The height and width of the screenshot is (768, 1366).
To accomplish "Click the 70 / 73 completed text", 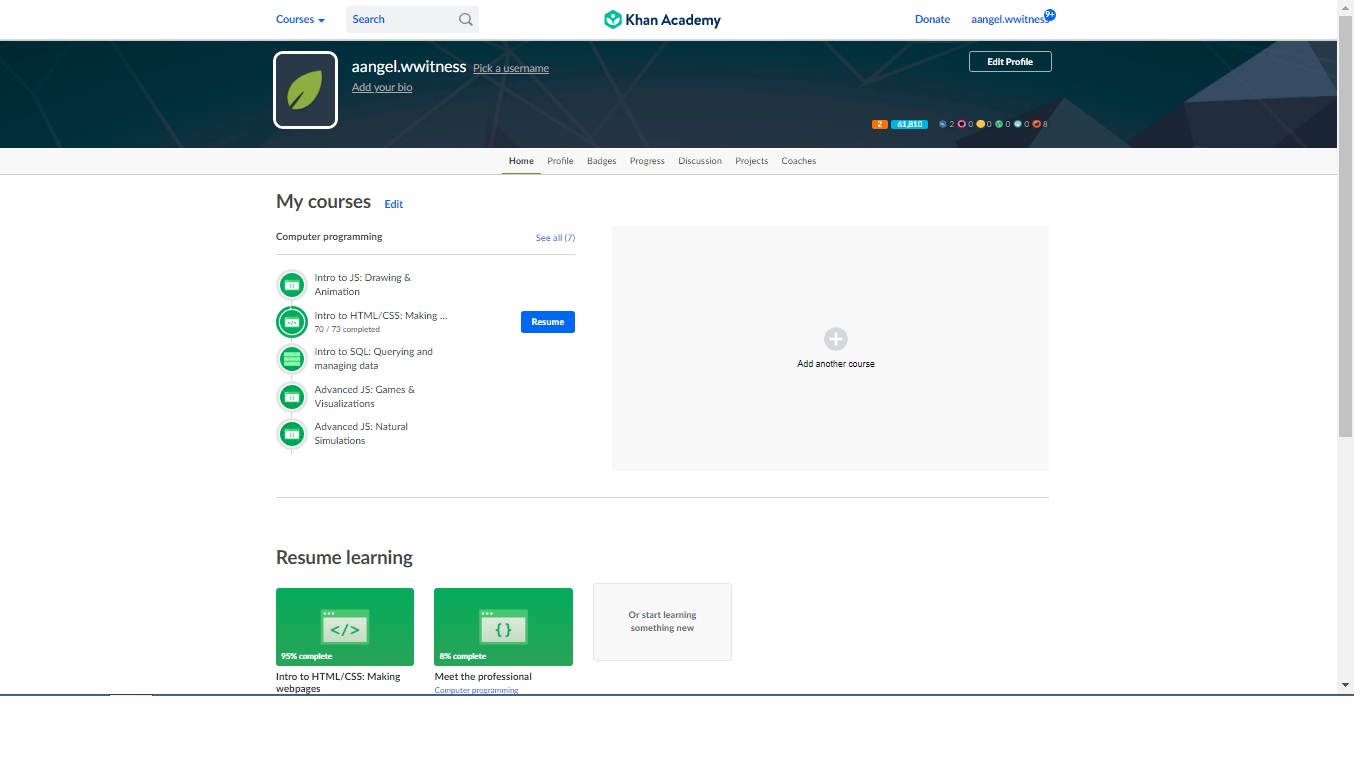I will point(347,329).
